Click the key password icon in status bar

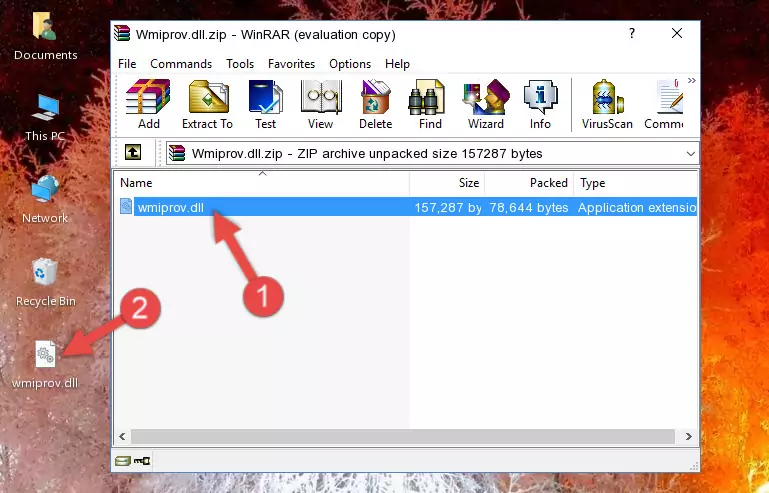(x=142, y=461)
